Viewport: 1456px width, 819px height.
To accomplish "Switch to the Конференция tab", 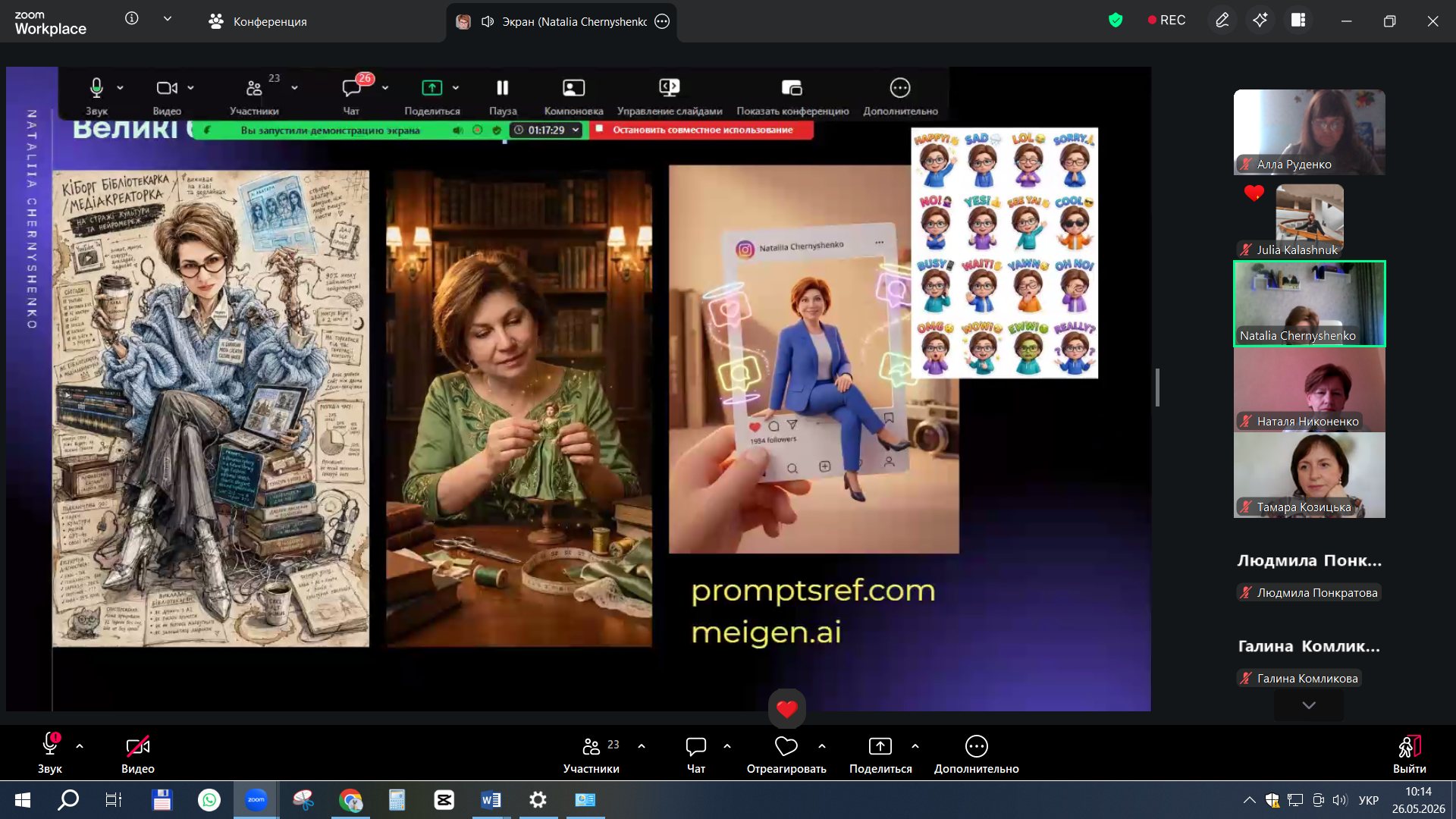I will pos(258,21).
